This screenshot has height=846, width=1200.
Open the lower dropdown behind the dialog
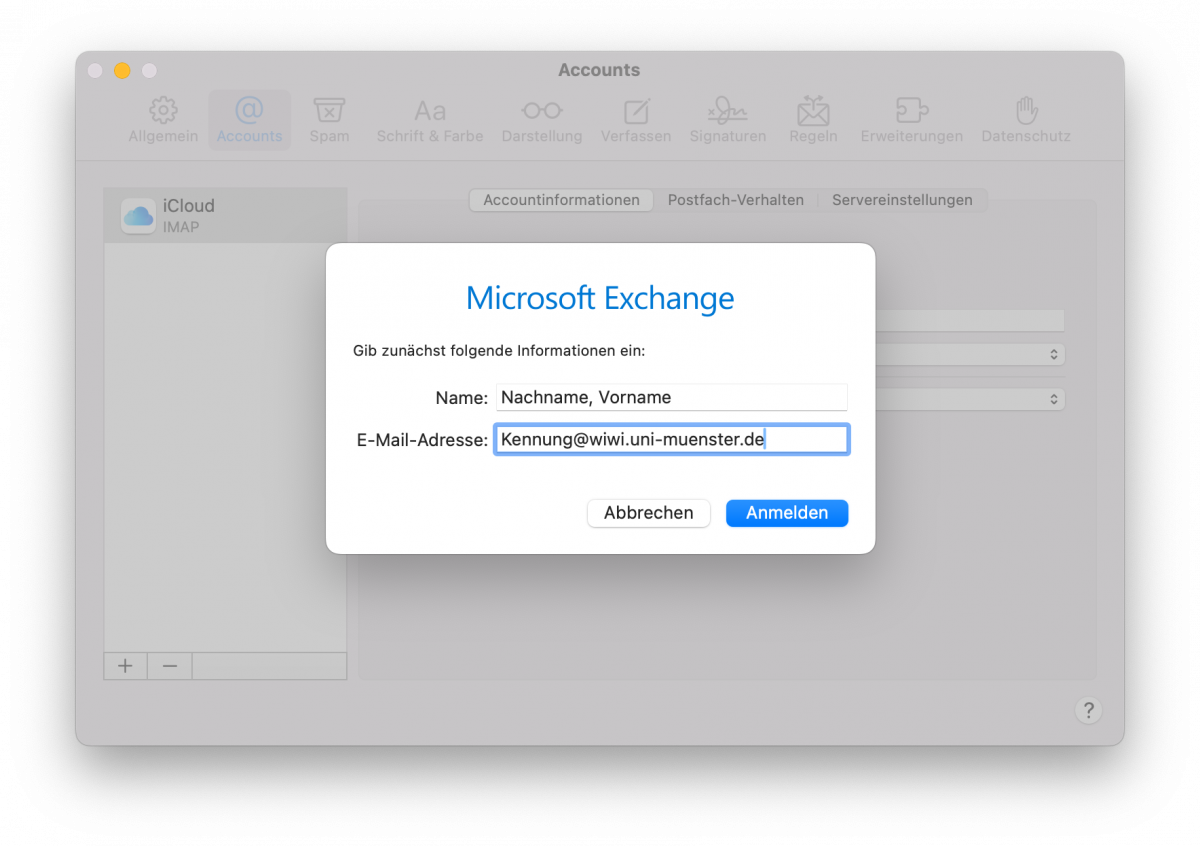(970, 399)
